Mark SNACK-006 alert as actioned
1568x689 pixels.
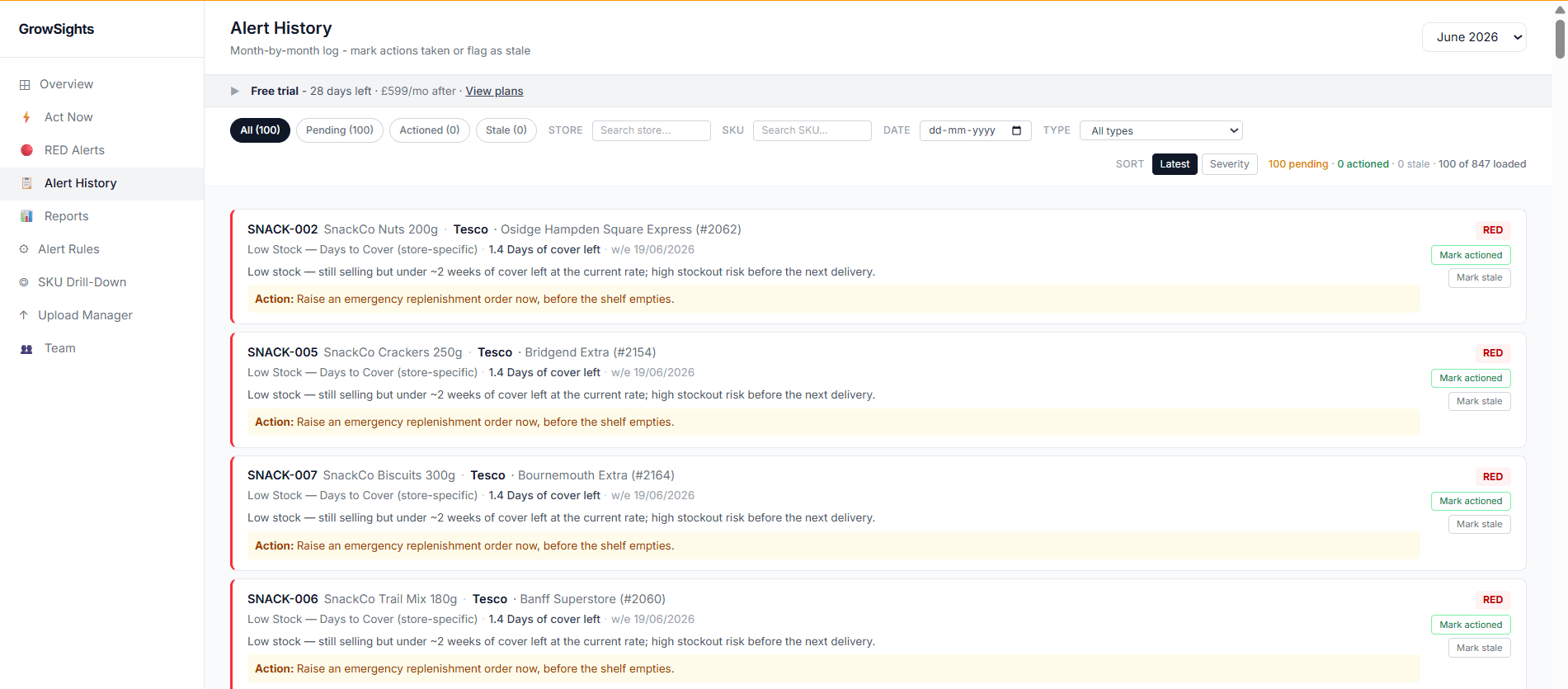click(x=1471, y=625)
